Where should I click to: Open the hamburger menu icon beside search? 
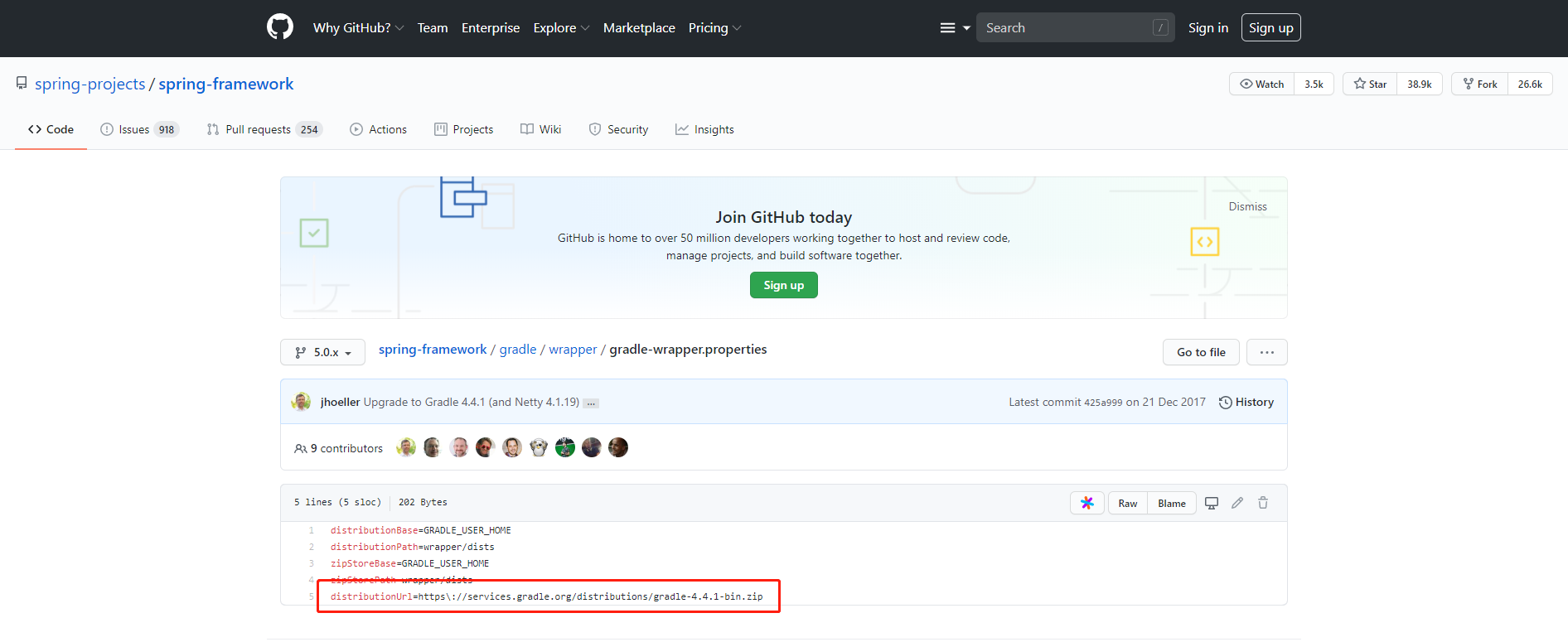[x=955, y=28]
